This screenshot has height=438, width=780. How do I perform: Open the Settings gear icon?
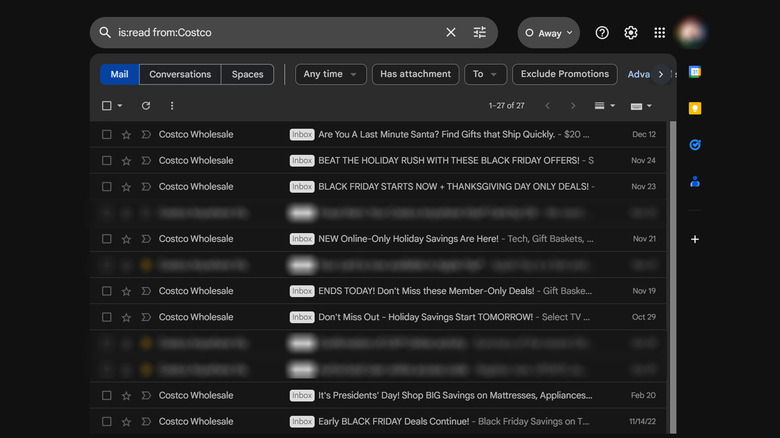(x=631, y=33)
